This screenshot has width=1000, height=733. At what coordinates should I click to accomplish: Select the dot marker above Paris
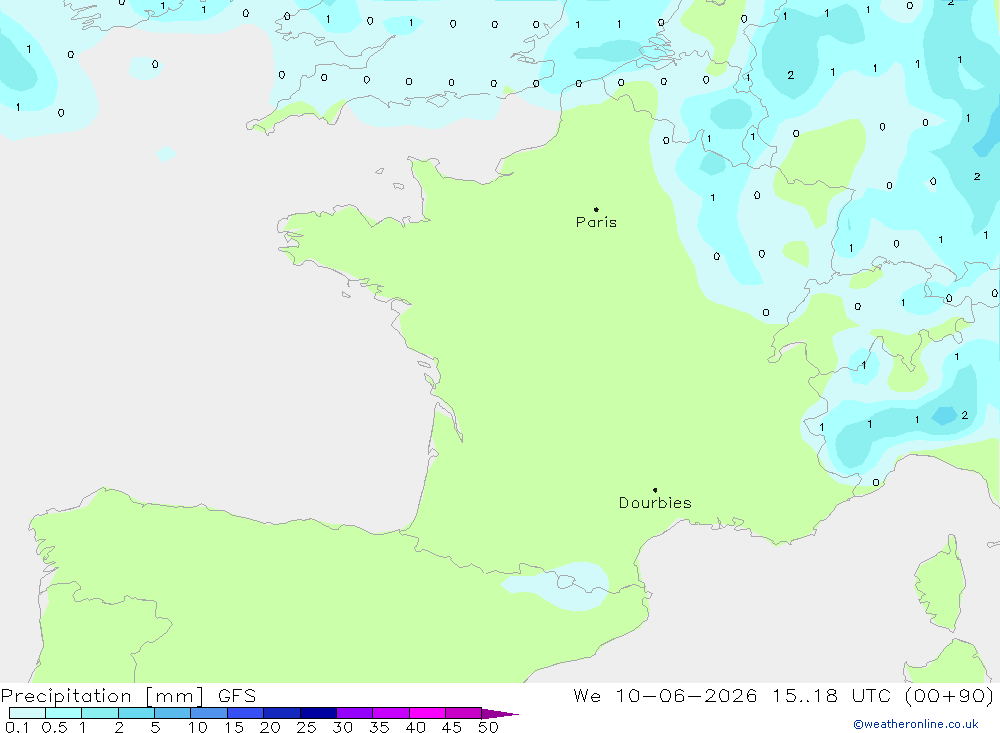click(x=596, y=209)
